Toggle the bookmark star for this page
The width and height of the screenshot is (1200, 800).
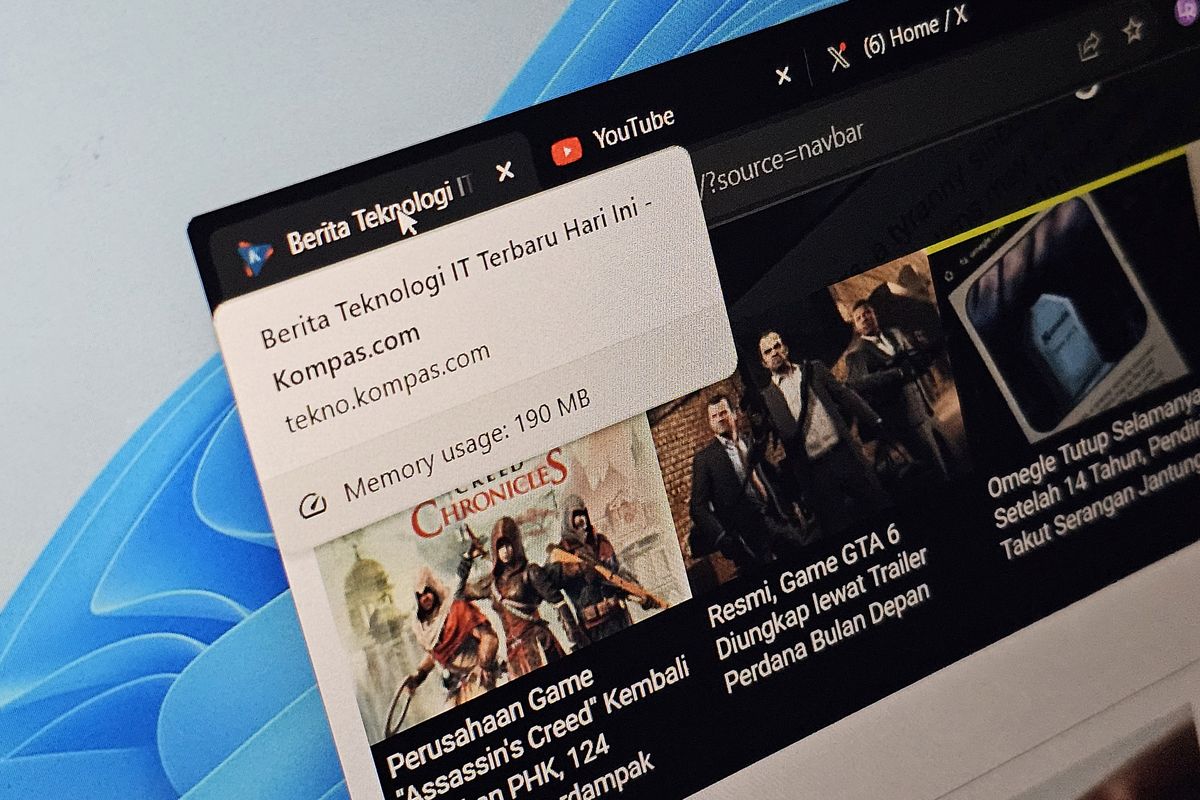(x=1131, y=31)
